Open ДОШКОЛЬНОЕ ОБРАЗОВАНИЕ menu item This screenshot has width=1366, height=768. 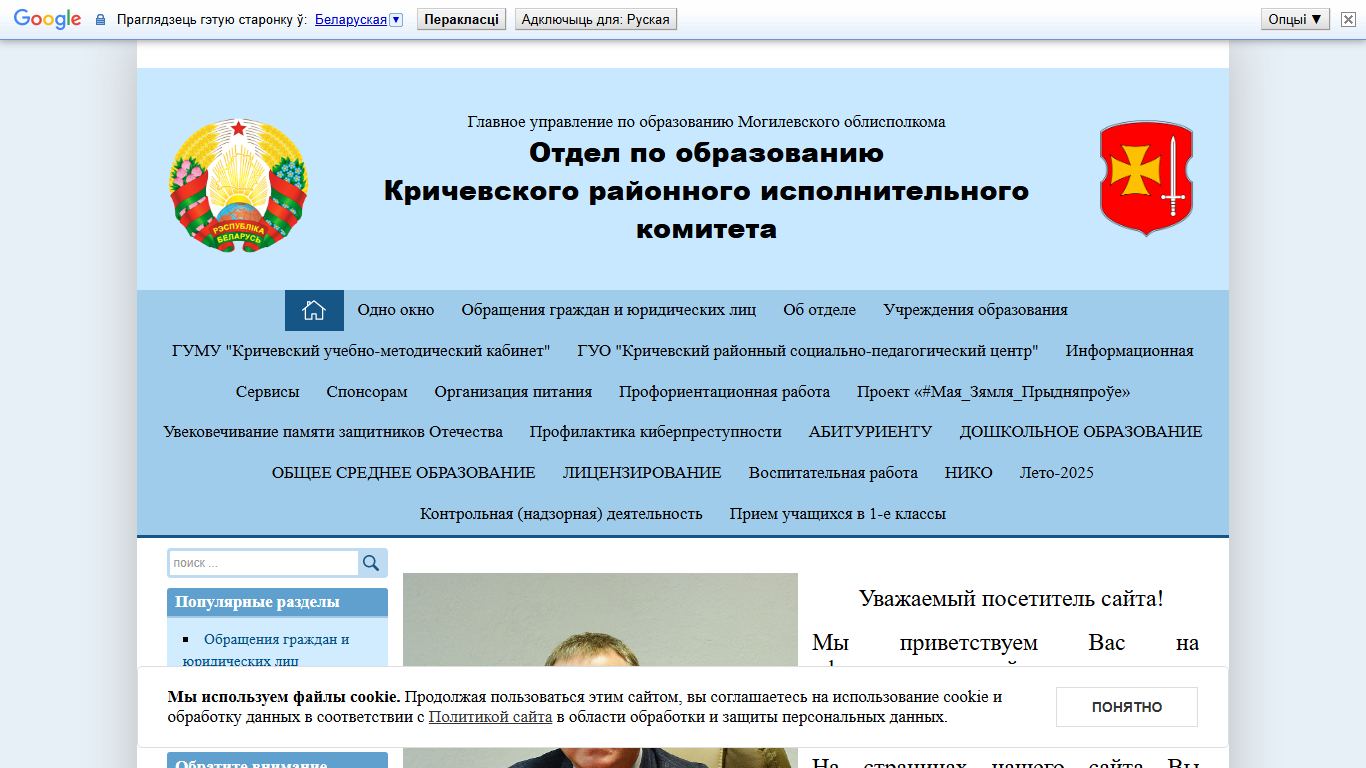(1081, 432)
